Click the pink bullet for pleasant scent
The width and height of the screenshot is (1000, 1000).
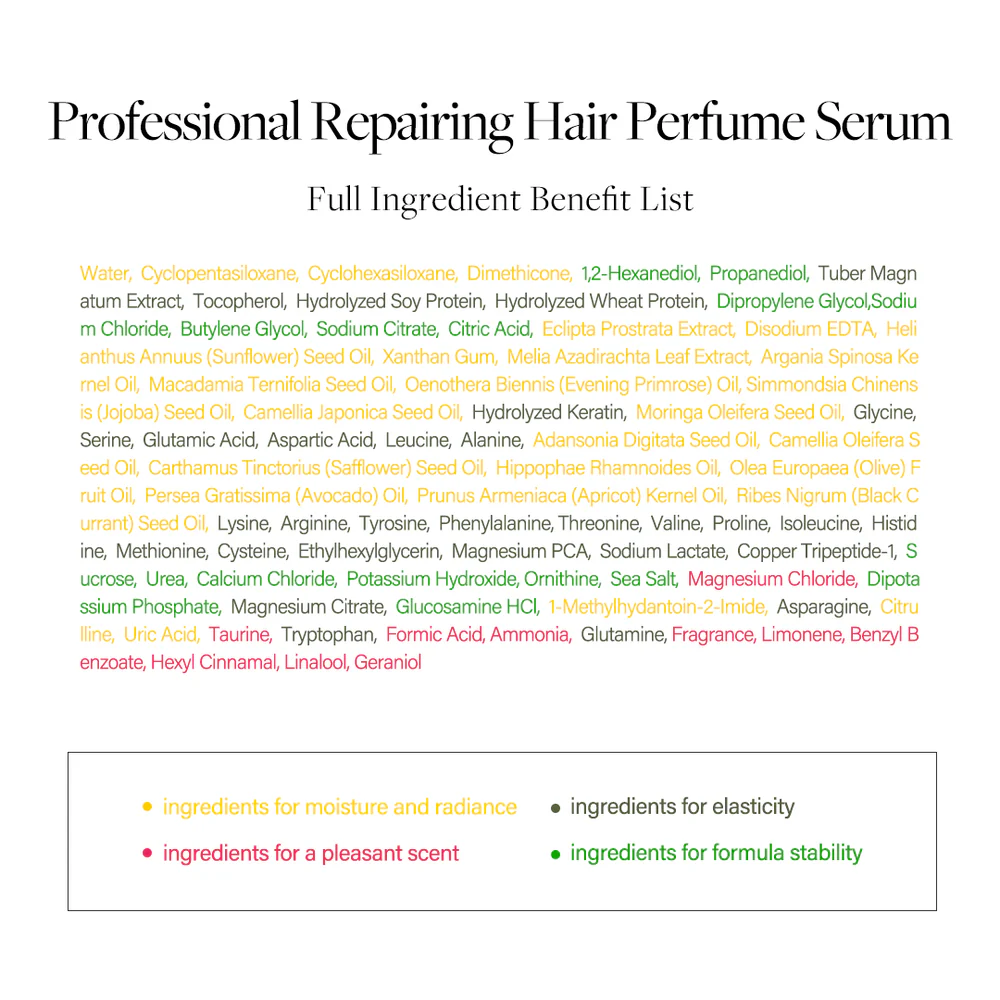click(x=146, y=853)
